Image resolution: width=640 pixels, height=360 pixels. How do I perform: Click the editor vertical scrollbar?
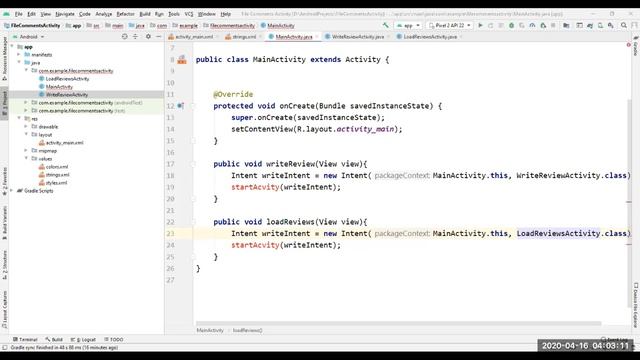629,203
